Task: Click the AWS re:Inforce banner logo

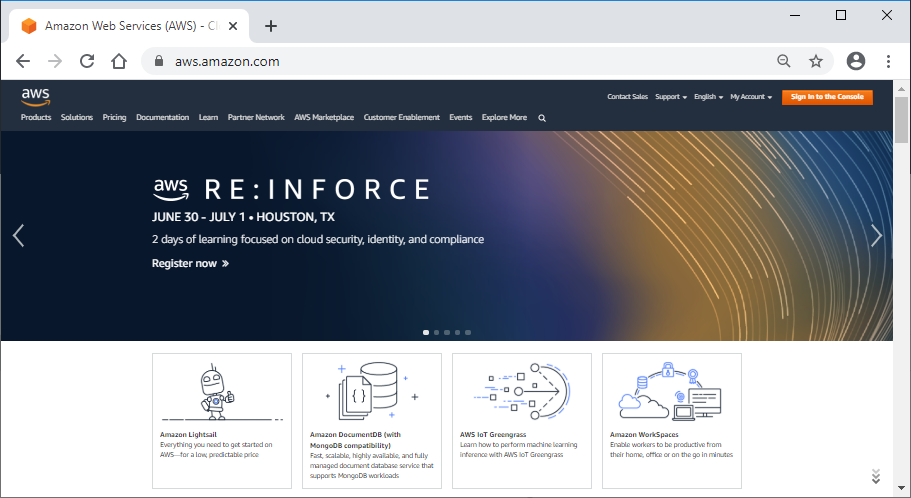Action: [292, 189]
